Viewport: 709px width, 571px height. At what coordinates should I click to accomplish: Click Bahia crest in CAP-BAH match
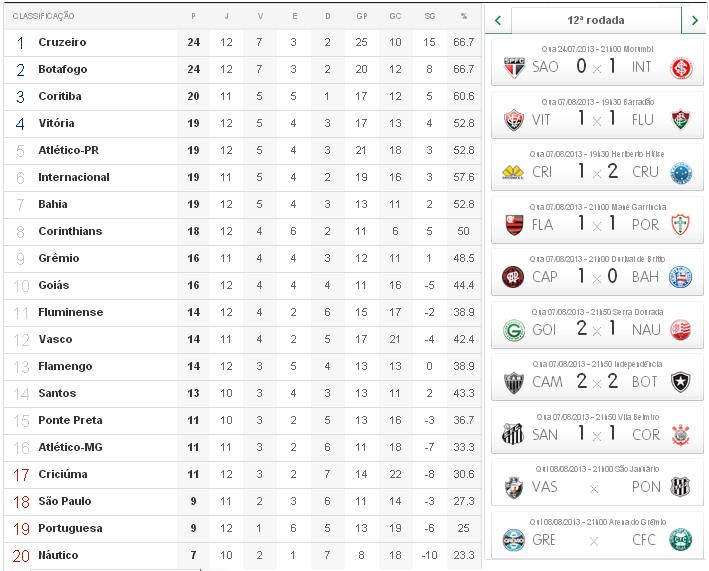click(x=681, y=277)
